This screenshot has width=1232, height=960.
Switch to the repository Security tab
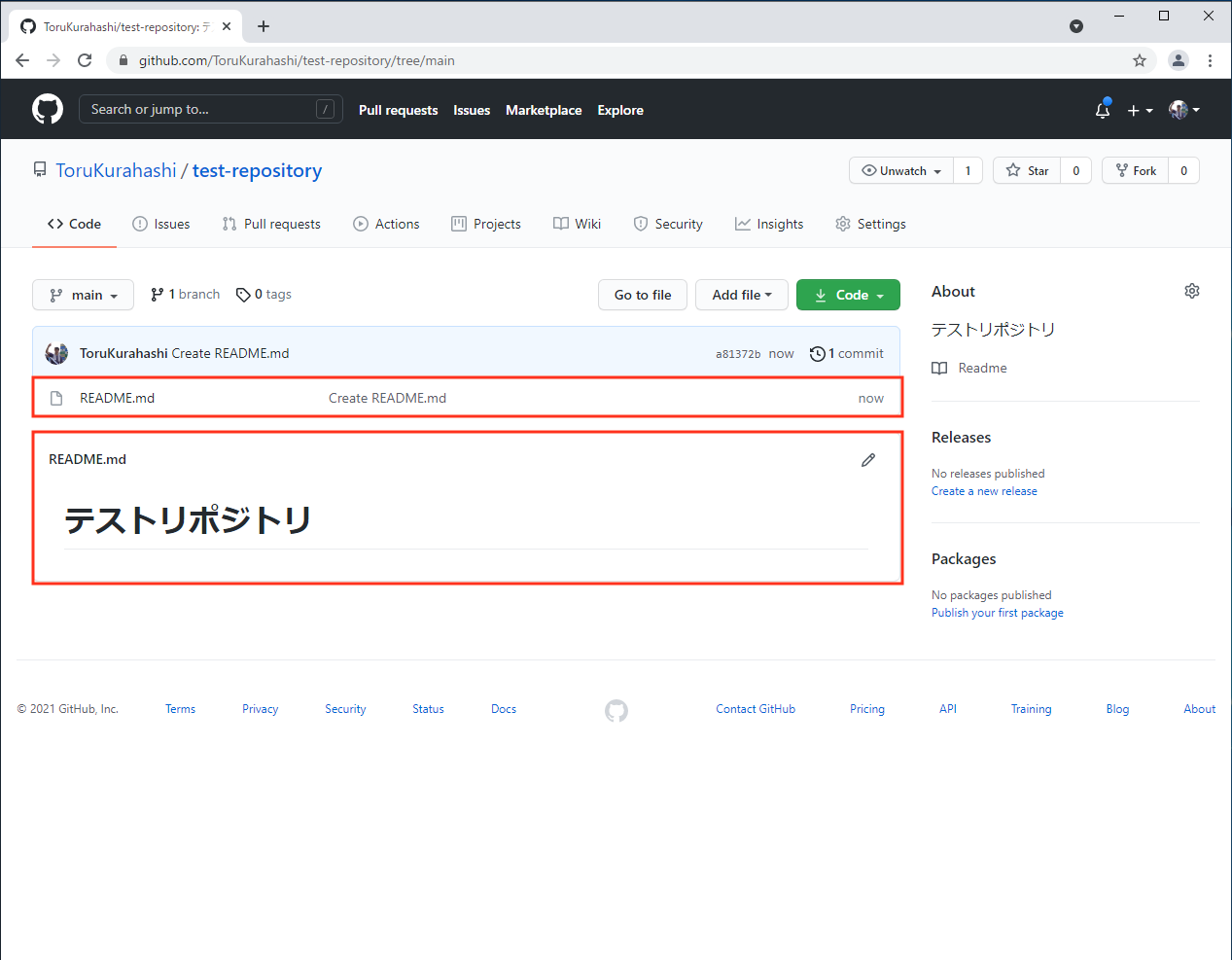pyautogui.click(x=668, y=224)
